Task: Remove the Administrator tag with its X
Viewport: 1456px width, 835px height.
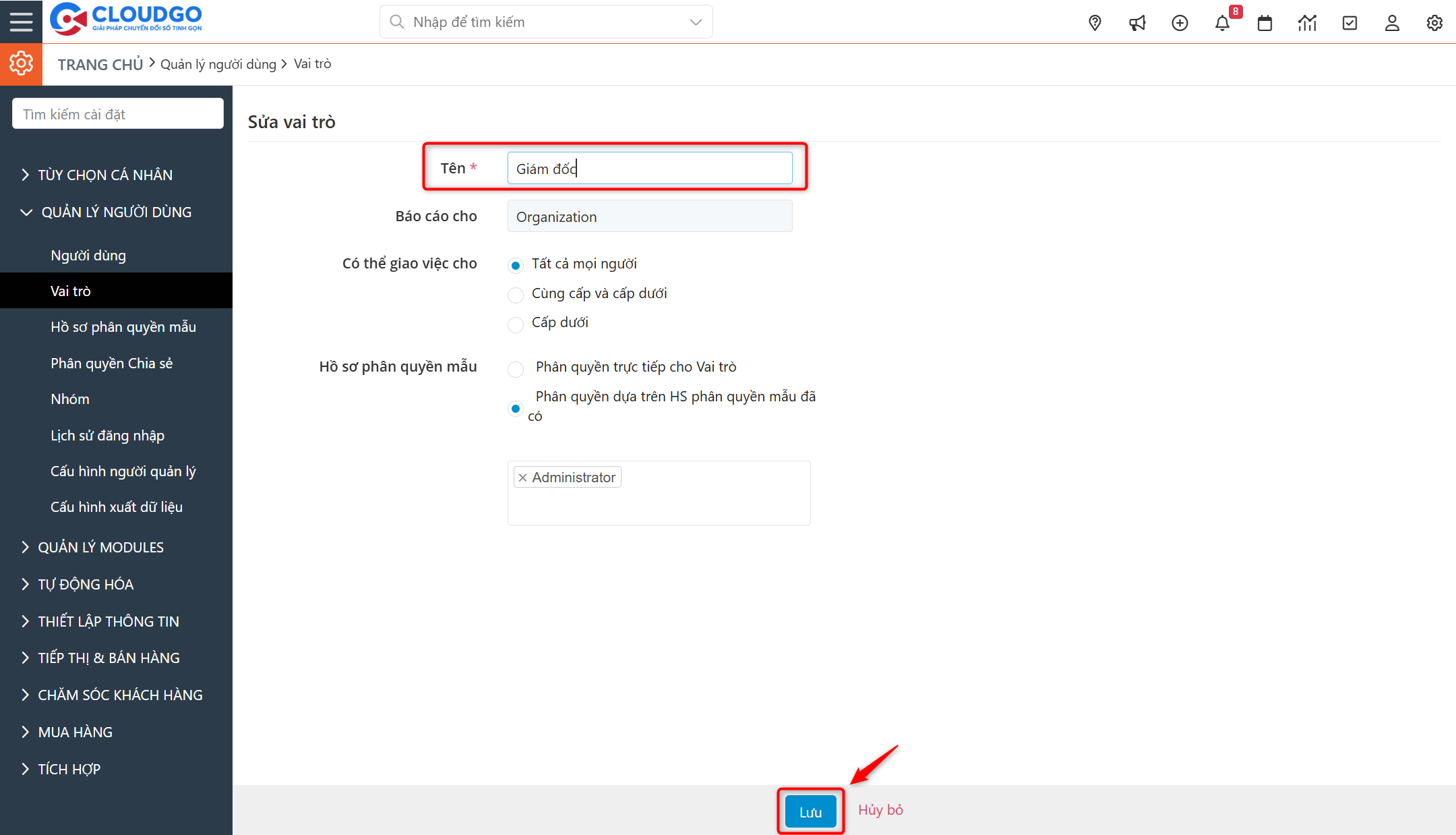Action: (523, 477)
